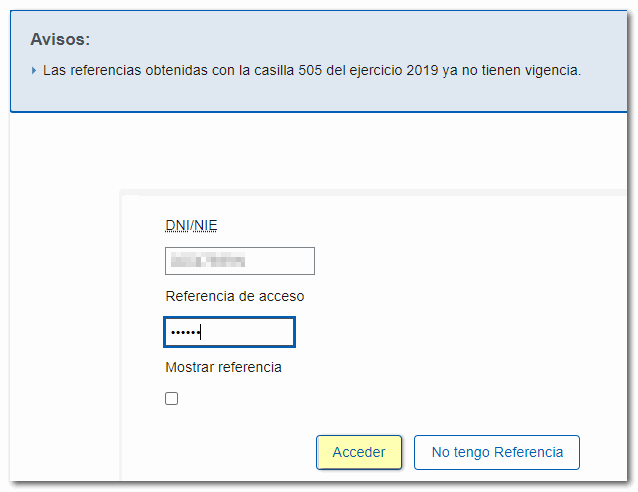Screen dimensions: 638x492
Task: Click the white gap below the Avisos panel
Action: pyautogui.click(x=320, y=150)
